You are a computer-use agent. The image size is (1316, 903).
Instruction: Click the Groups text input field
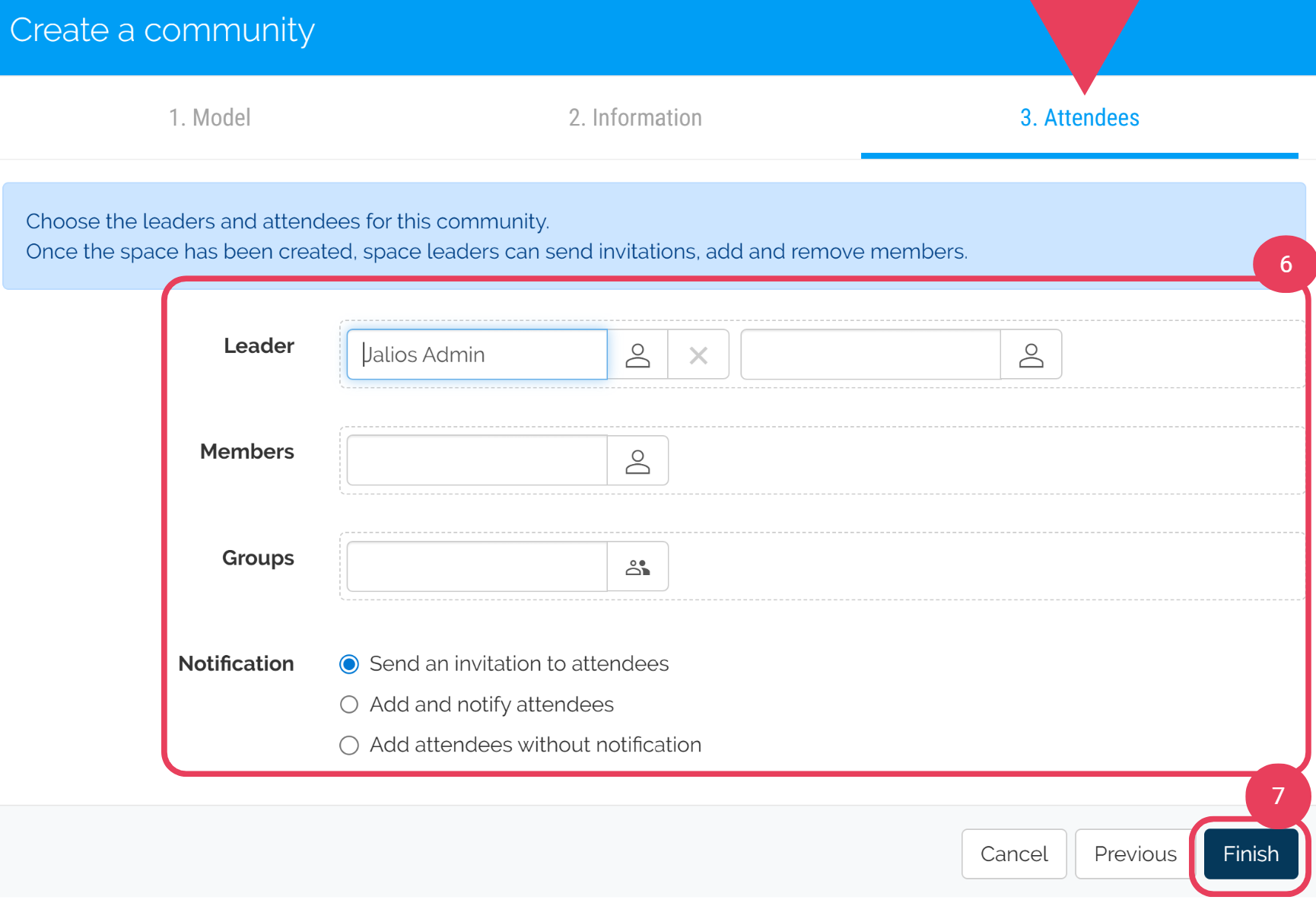coord(477,567)
